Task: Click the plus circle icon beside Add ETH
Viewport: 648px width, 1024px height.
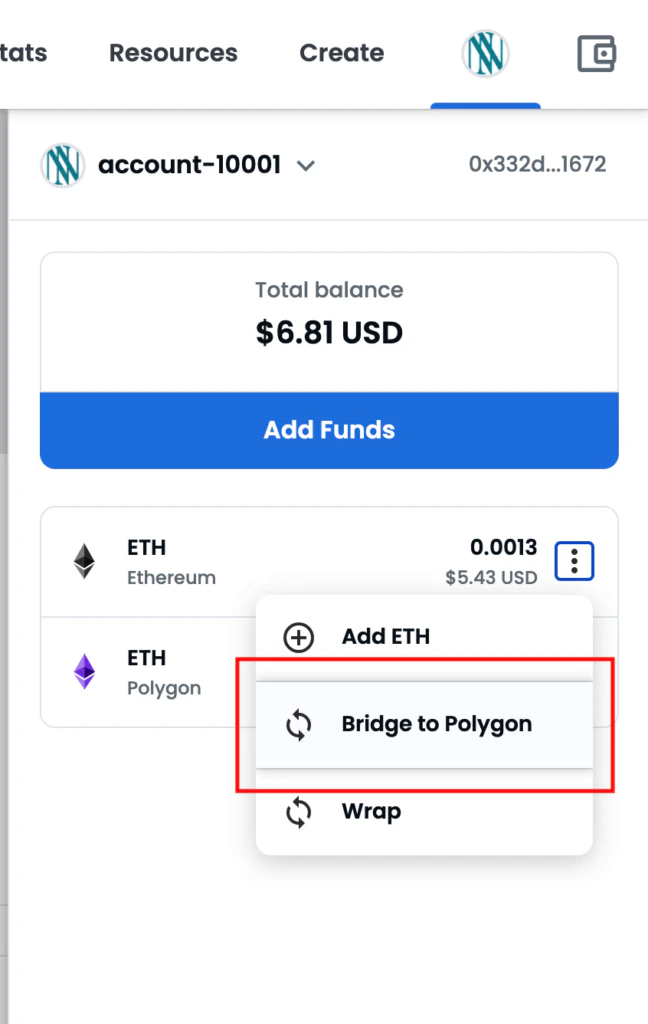Action: tap(299, 637)
